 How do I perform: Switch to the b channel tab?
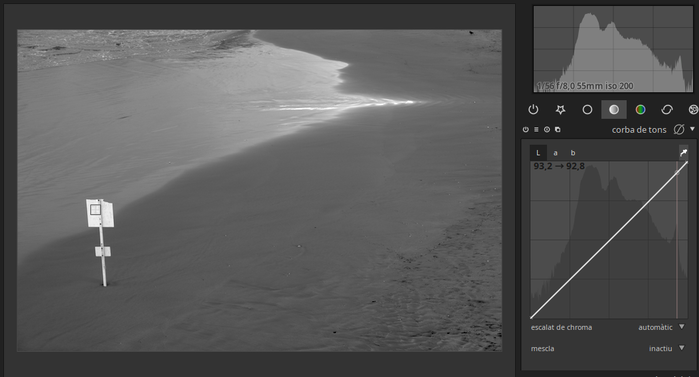coord(573,153)
